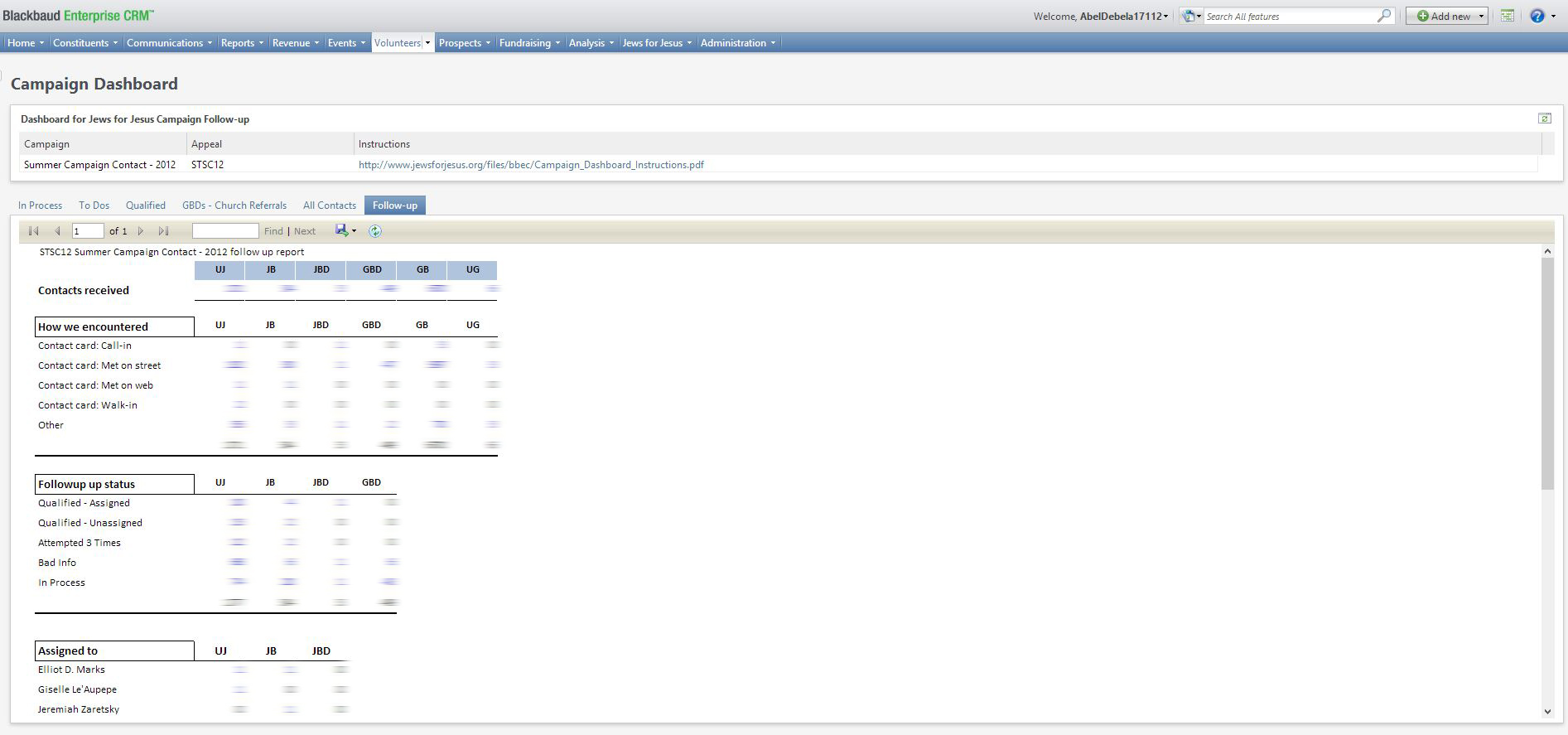Expand the Welcome user account dropdown
The image size is (1568, 735).
point(1165,17)
